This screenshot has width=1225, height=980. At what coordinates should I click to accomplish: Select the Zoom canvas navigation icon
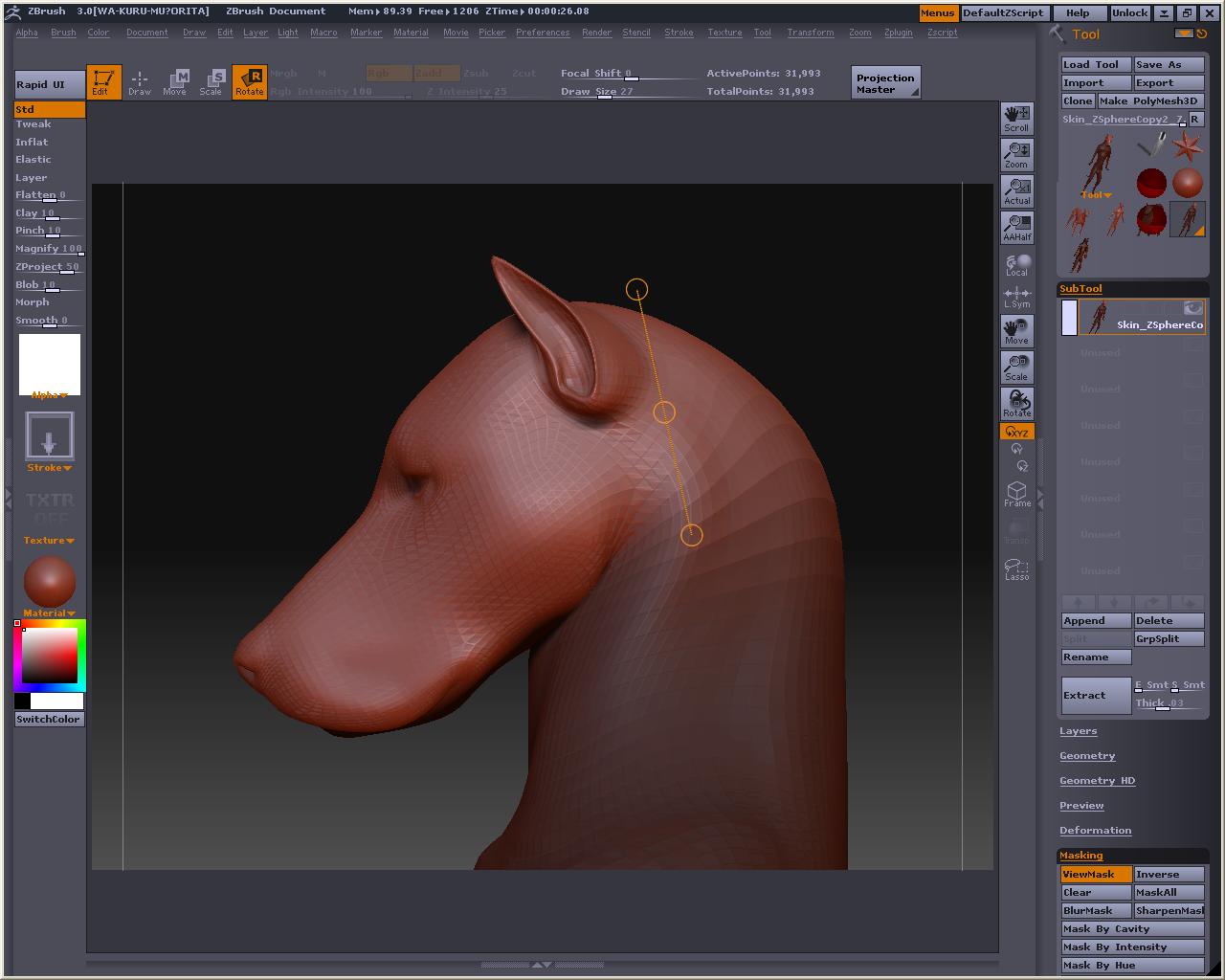[1016, 154]
